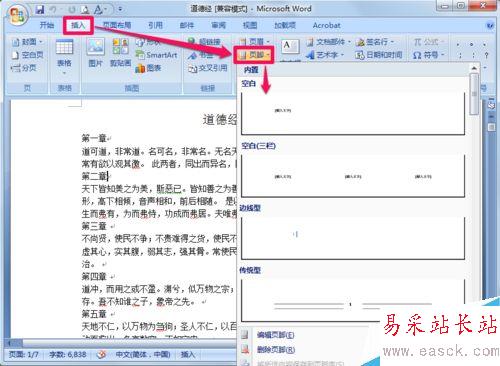Click the footer gallery scrollbar thumb
The width and height of the screenshot is (500, 366).
click(x=474, y=94)
